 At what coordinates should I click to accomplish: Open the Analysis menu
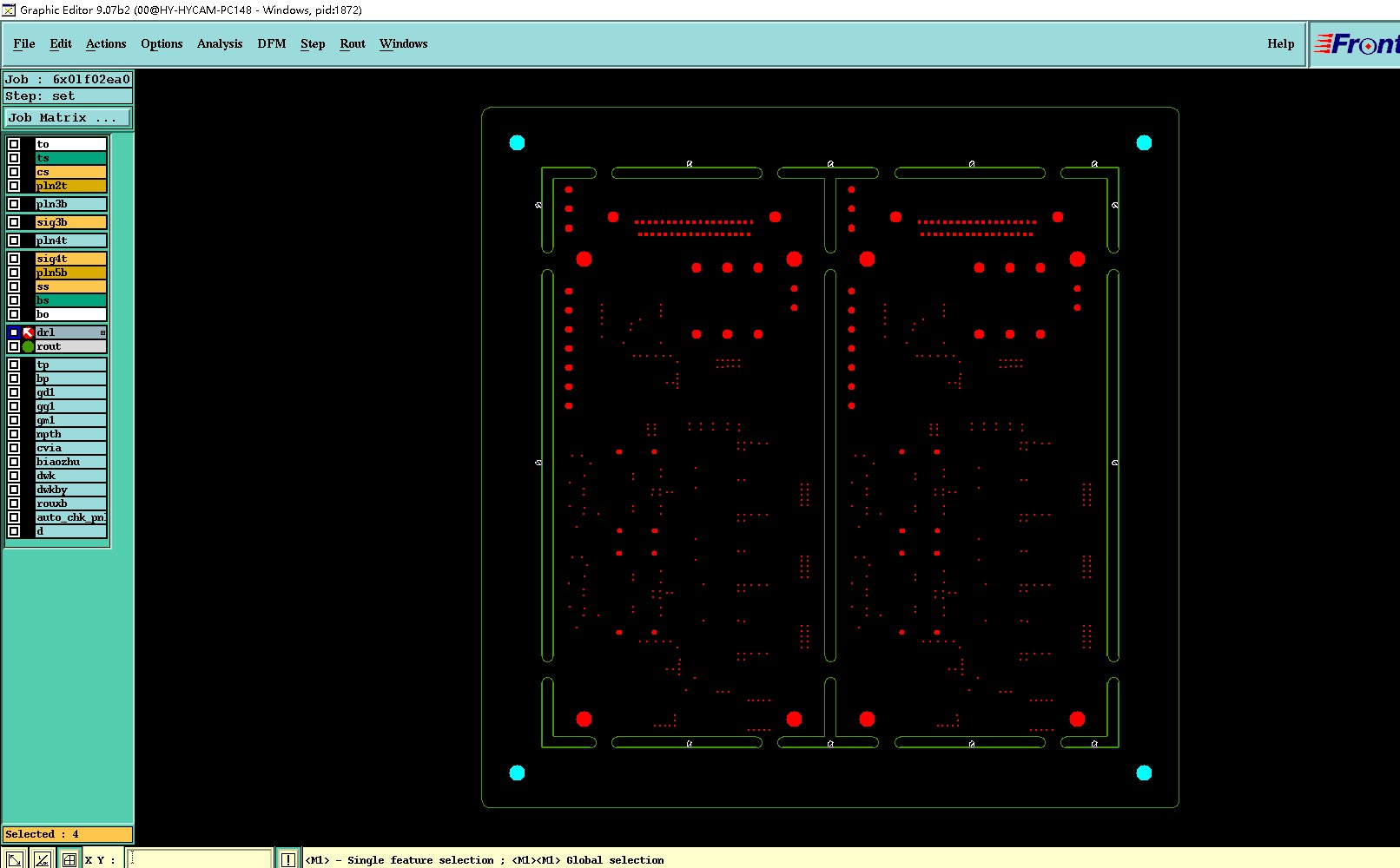tap(220, 43)
